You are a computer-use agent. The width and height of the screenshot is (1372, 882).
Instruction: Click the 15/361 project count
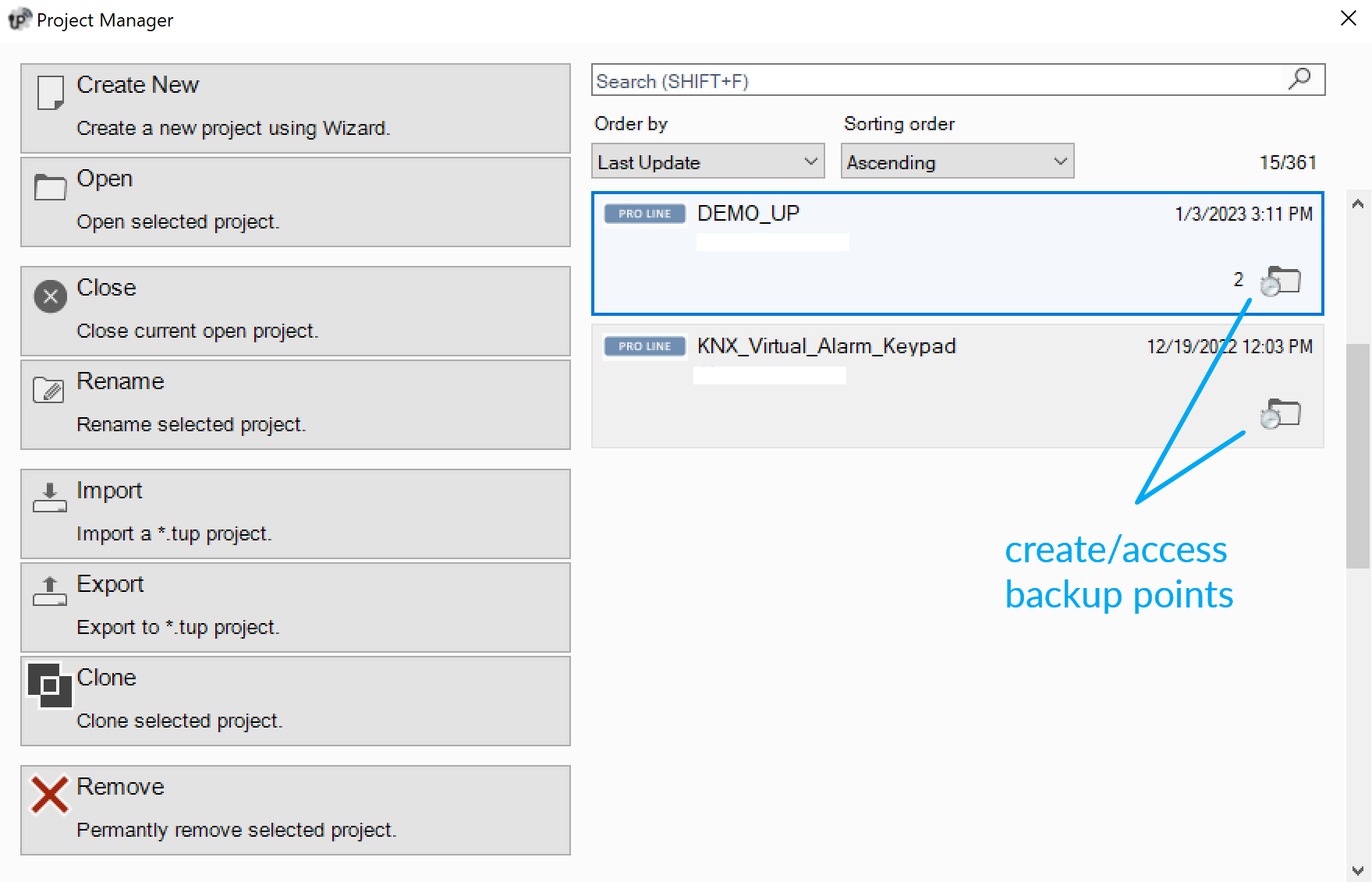1288,162
